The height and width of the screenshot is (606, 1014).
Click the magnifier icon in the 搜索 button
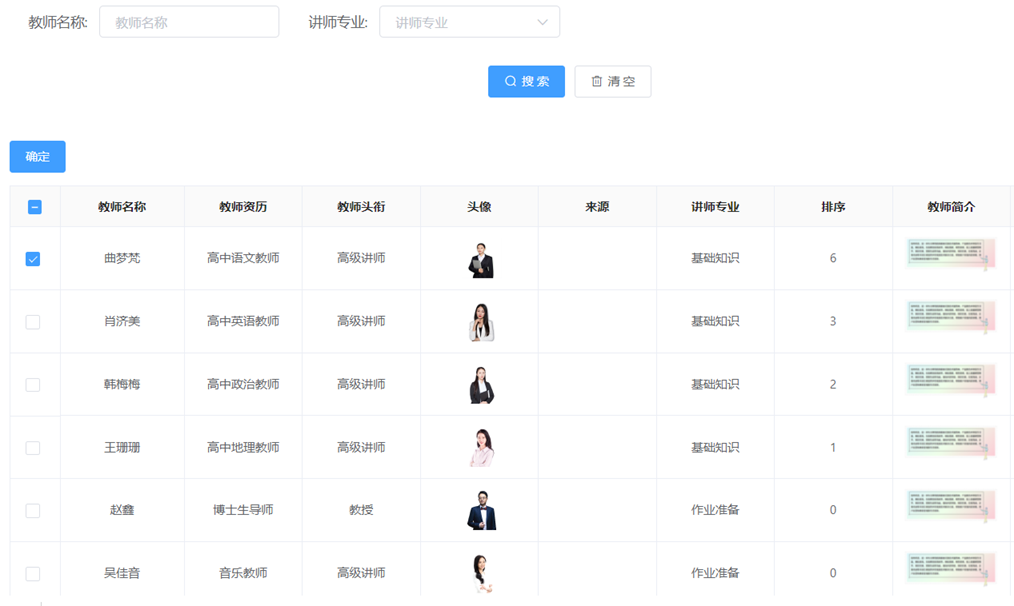(508, 81)
